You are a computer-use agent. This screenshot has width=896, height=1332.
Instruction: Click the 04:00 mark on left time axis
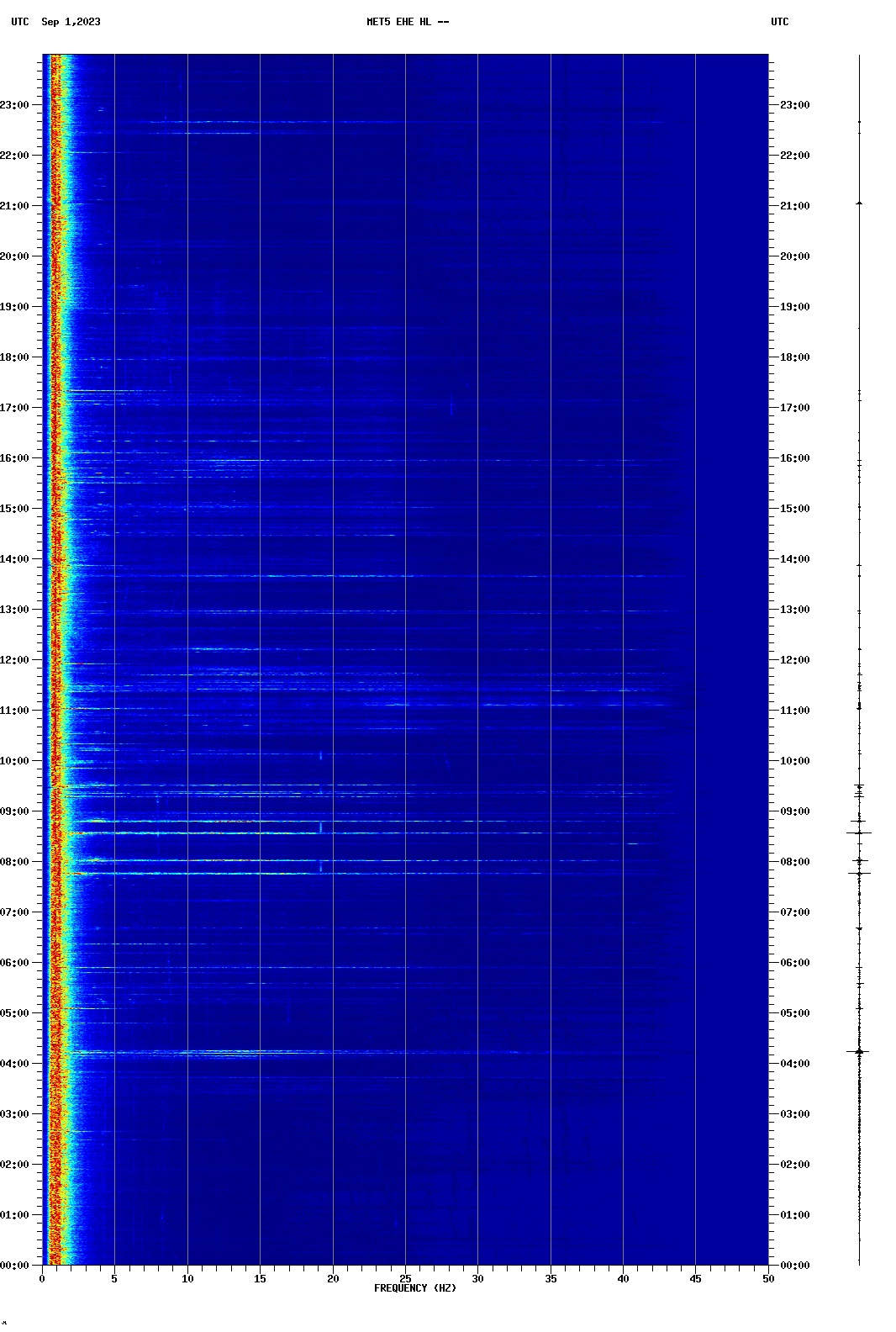tap(15, 1064)
